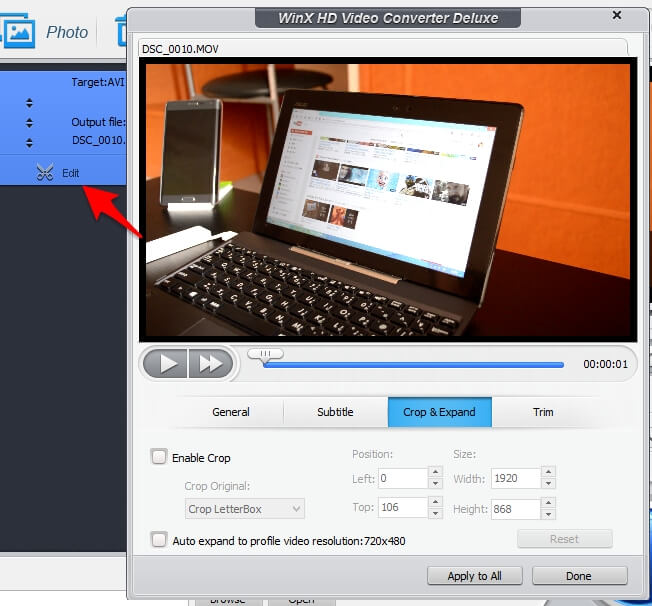This screenshot has width=652, height=606.
Task: Click the Left position input field
Action: tap(403, 478)
